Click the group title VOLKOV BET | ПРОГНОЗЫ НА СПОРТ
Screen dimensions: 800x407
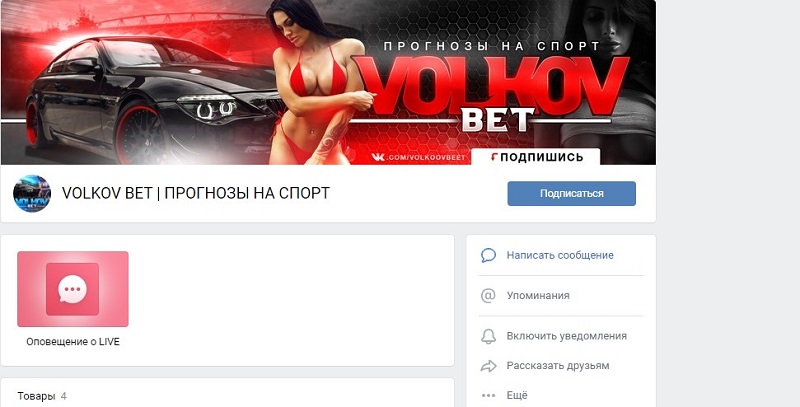coord(195,193)
